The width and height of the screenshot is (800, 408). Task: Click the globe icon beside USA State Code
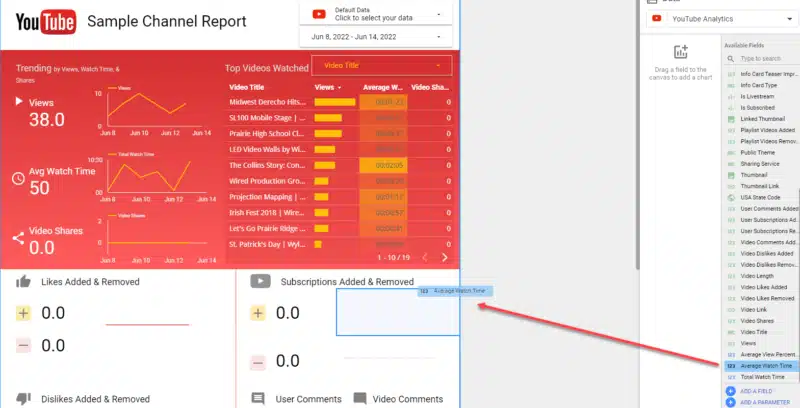(x=731, y=197)
